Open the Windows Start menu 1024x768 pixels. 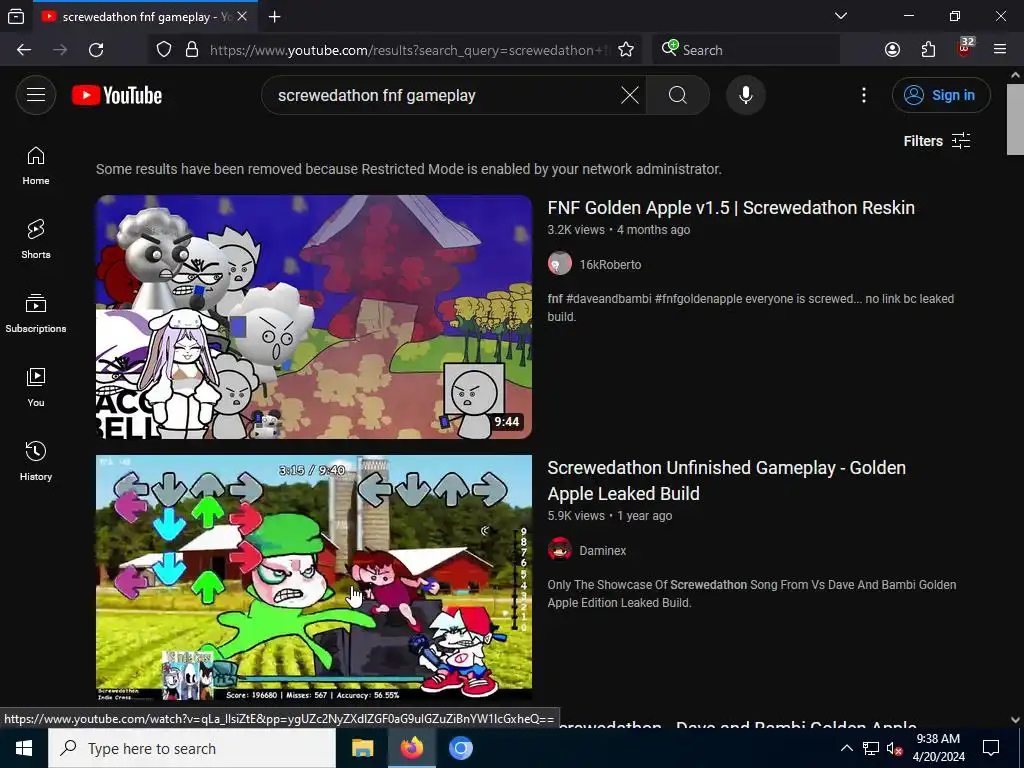click(24, 748)
